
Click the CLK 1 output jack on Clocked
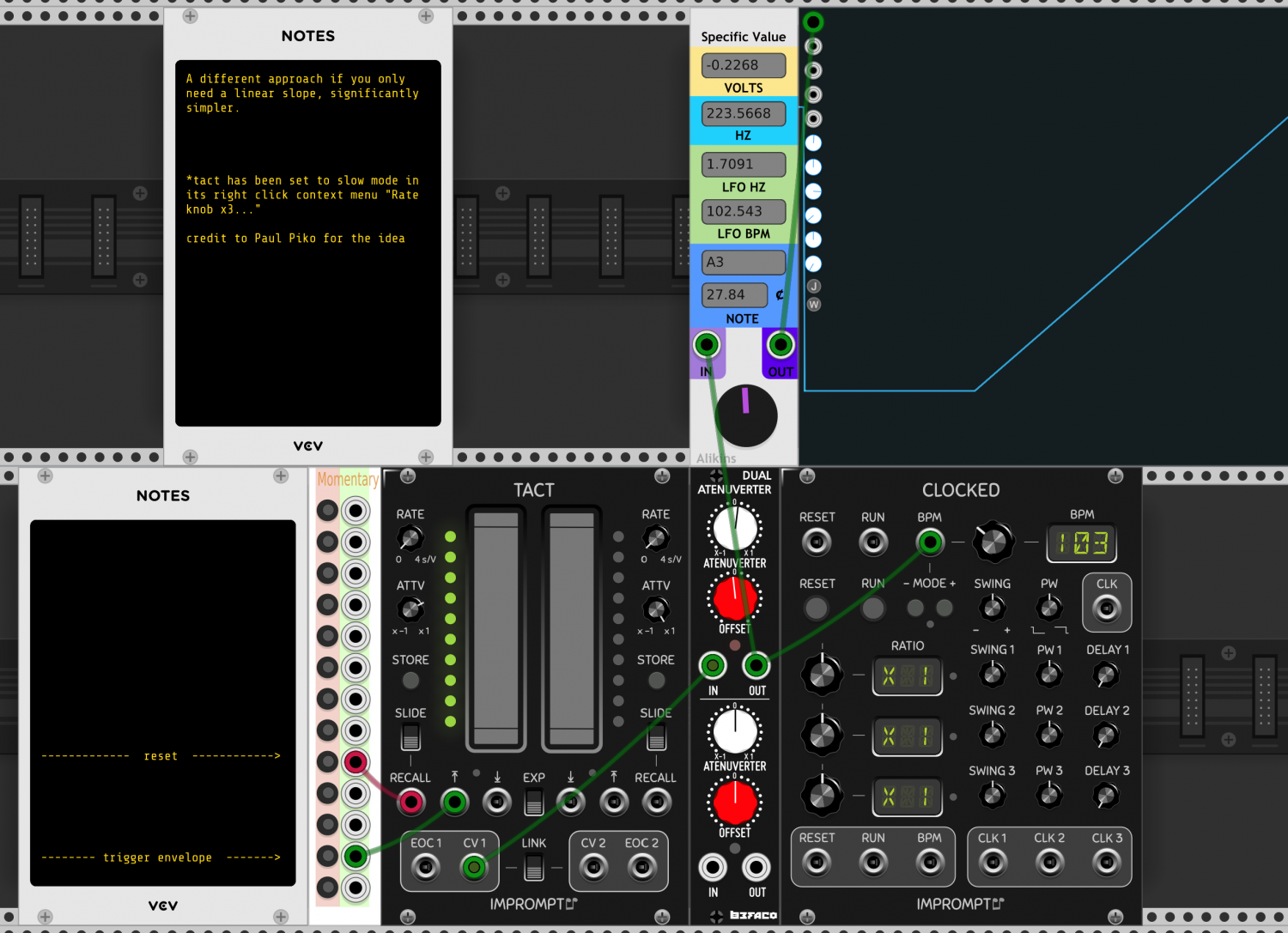click(993, 862)
